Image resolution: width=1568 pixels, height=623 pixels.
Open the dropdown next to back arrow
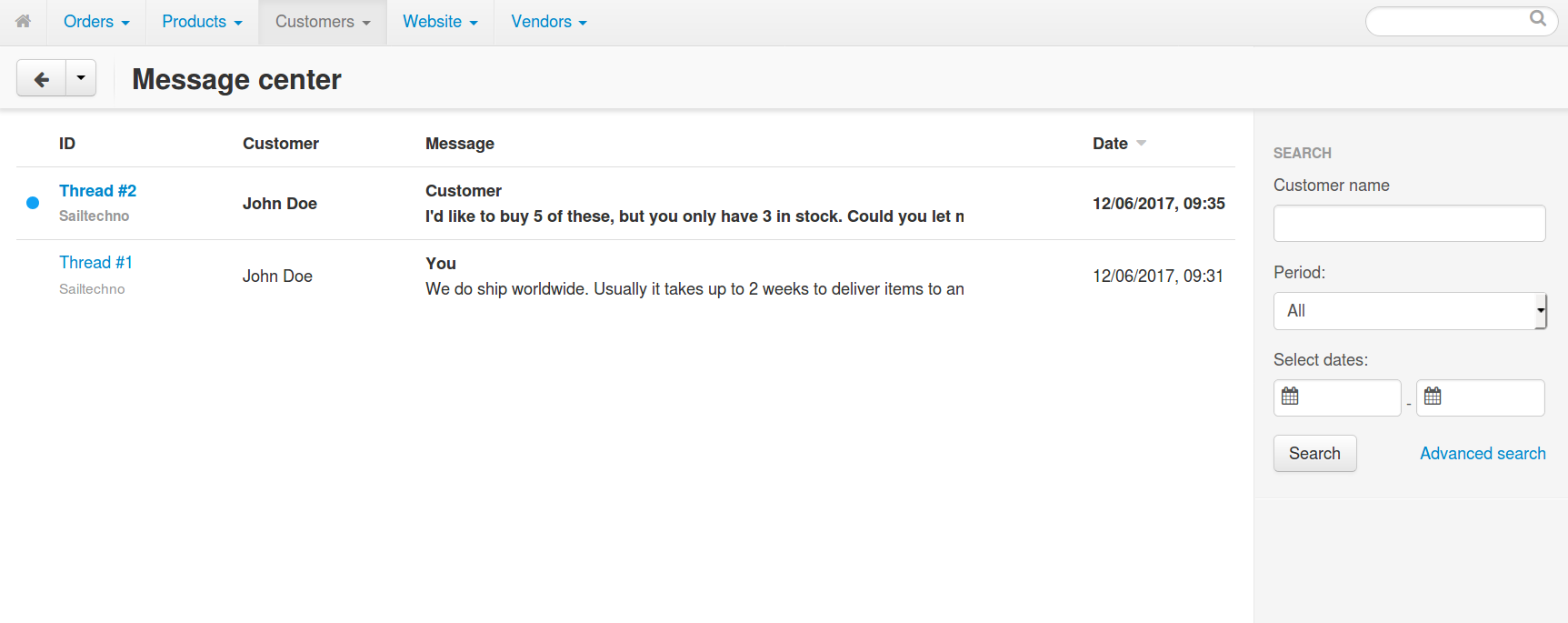pos(81,79)
